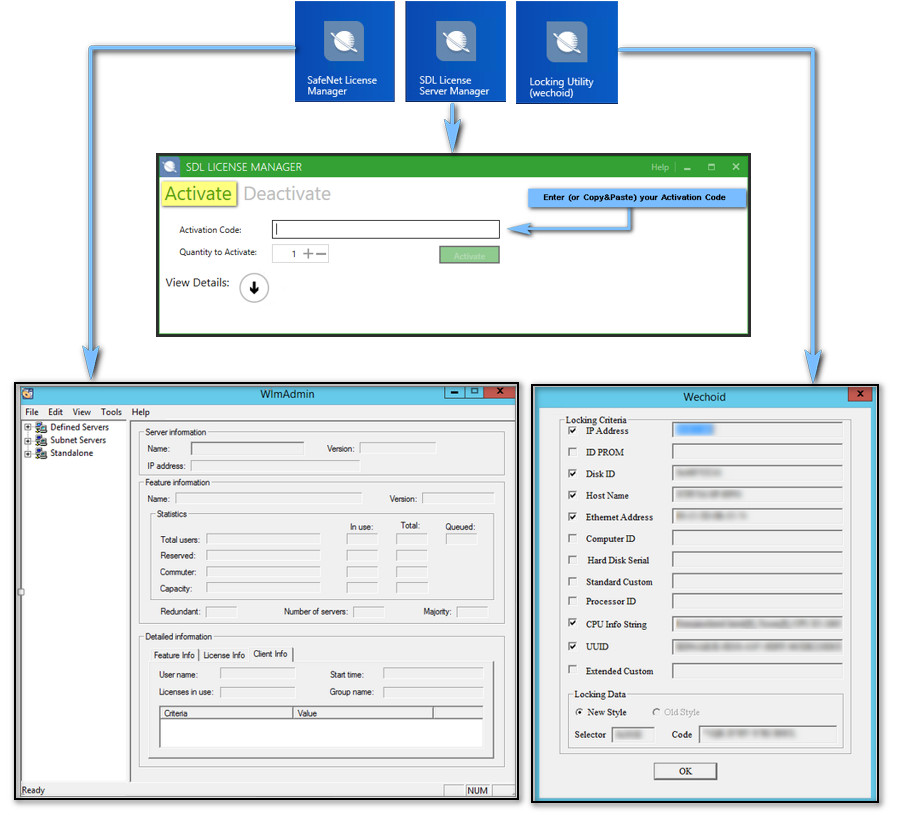Image resolution: width=898 pixels, height=815 pixels.
Task: Open the Help menu in WlmAdmin
Action: pos(140,412)
